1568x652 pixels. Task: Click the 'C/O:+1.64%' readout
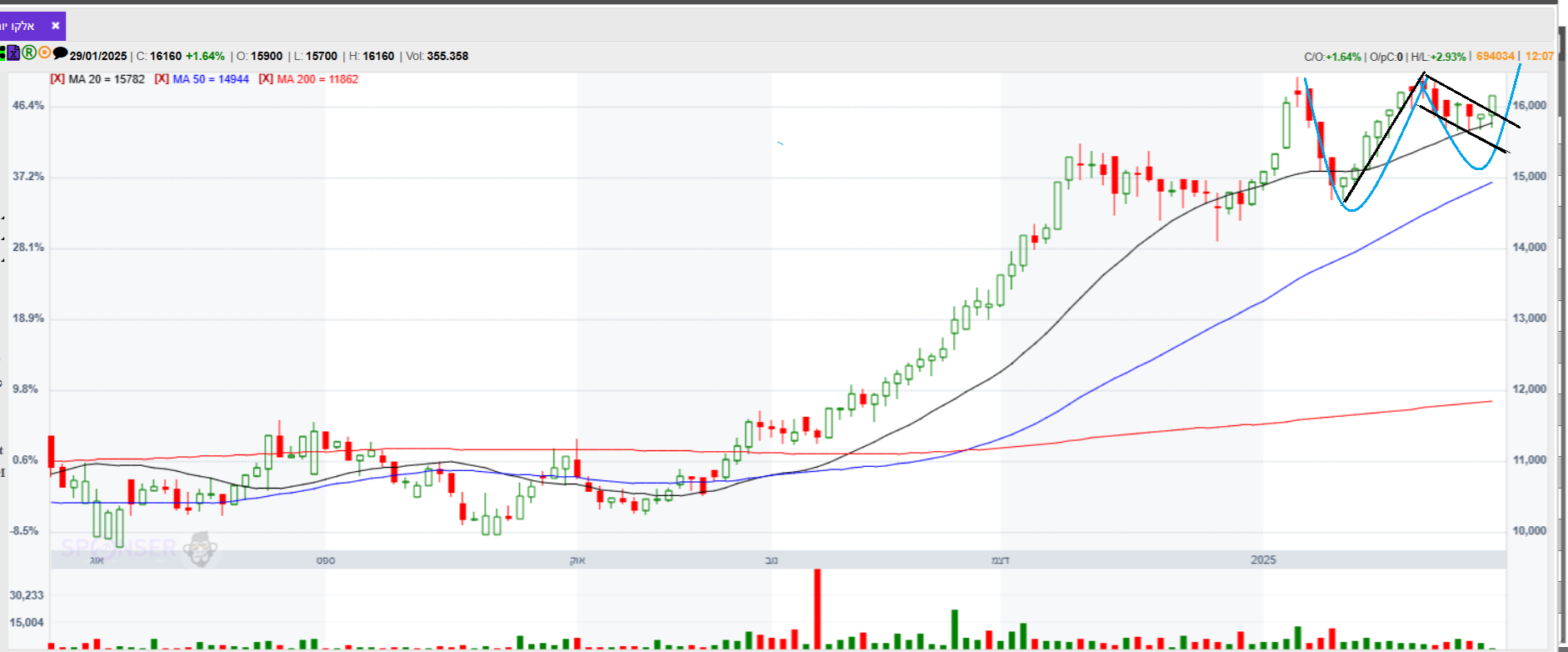point(1332,57)
